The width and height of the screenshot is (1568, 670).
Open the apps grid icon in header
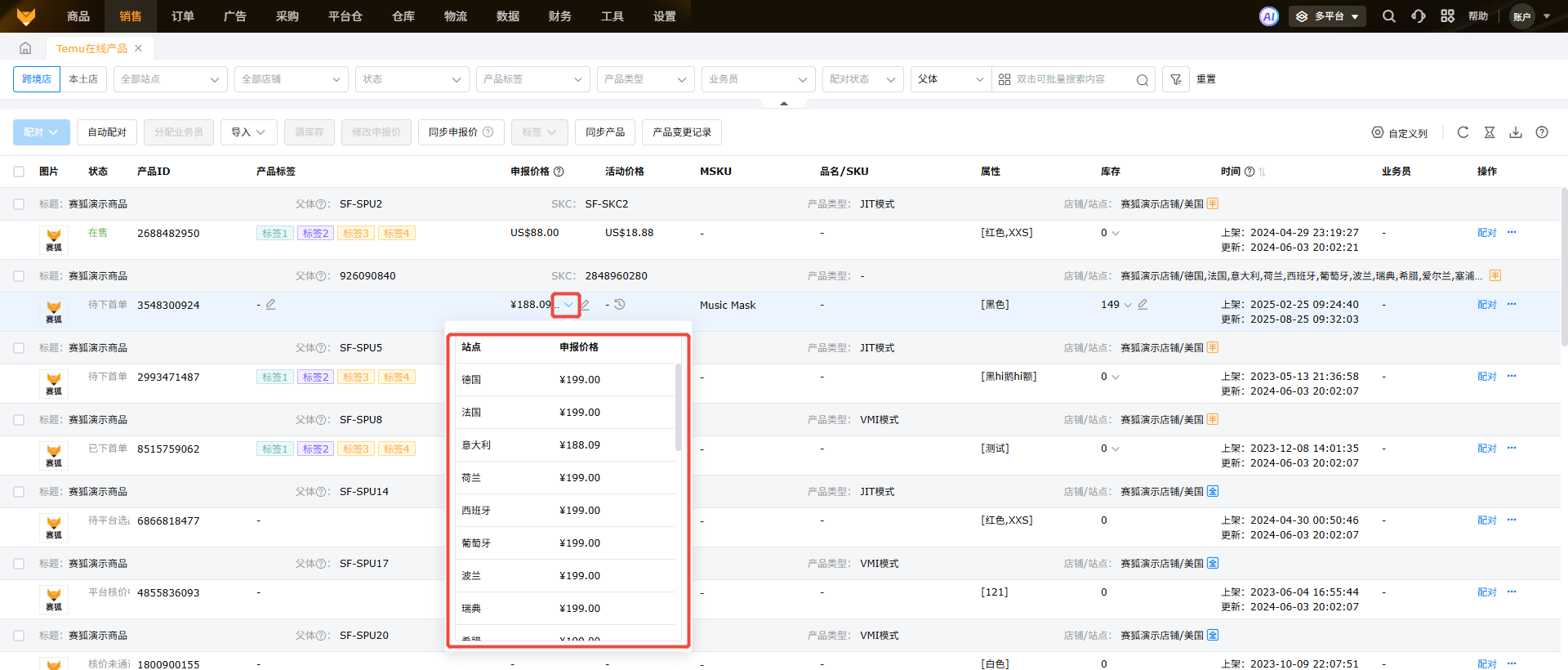pos(1447,16)
